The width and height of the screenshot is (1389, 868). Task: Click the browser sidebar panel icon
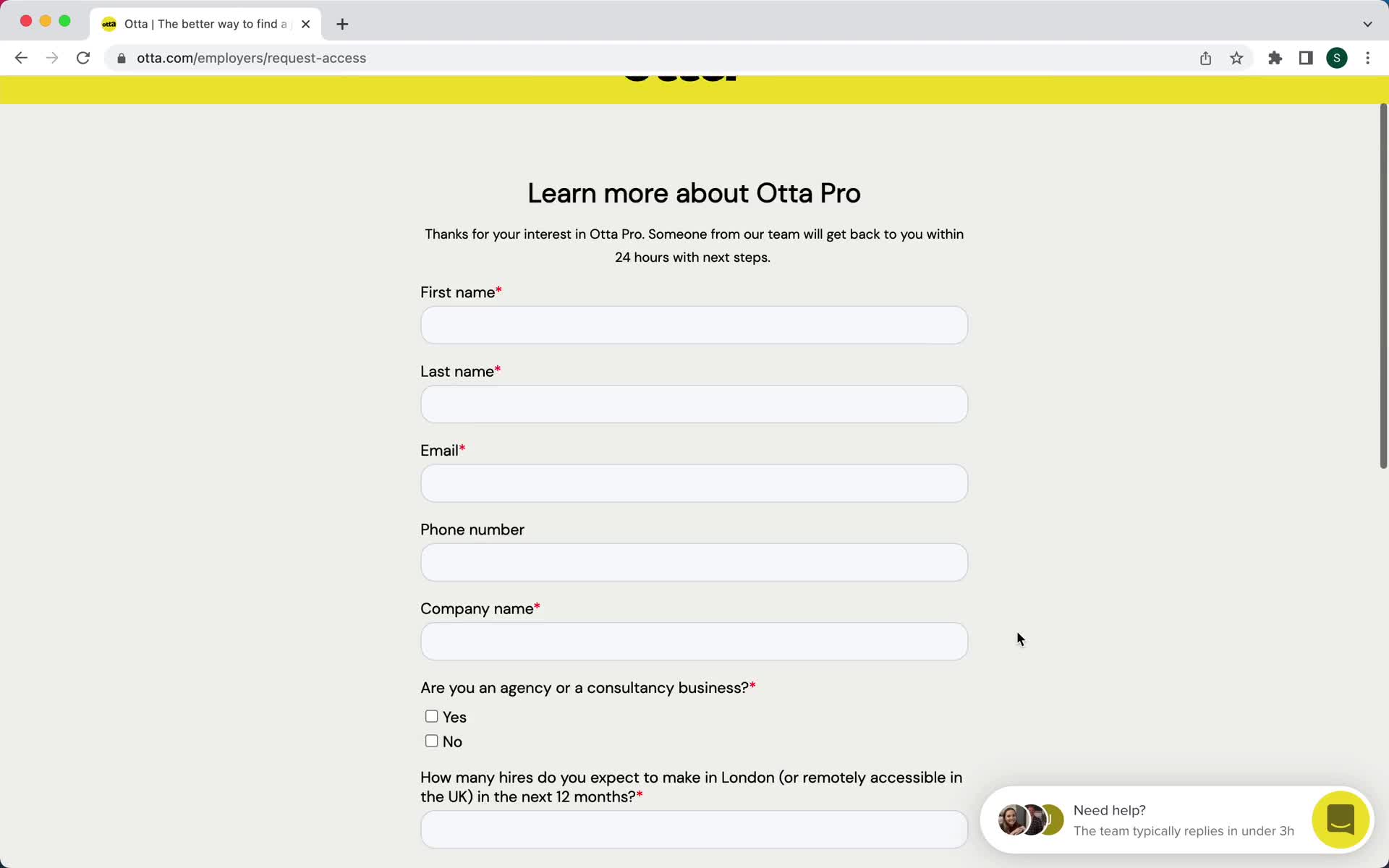click(x=1306, y=58)
